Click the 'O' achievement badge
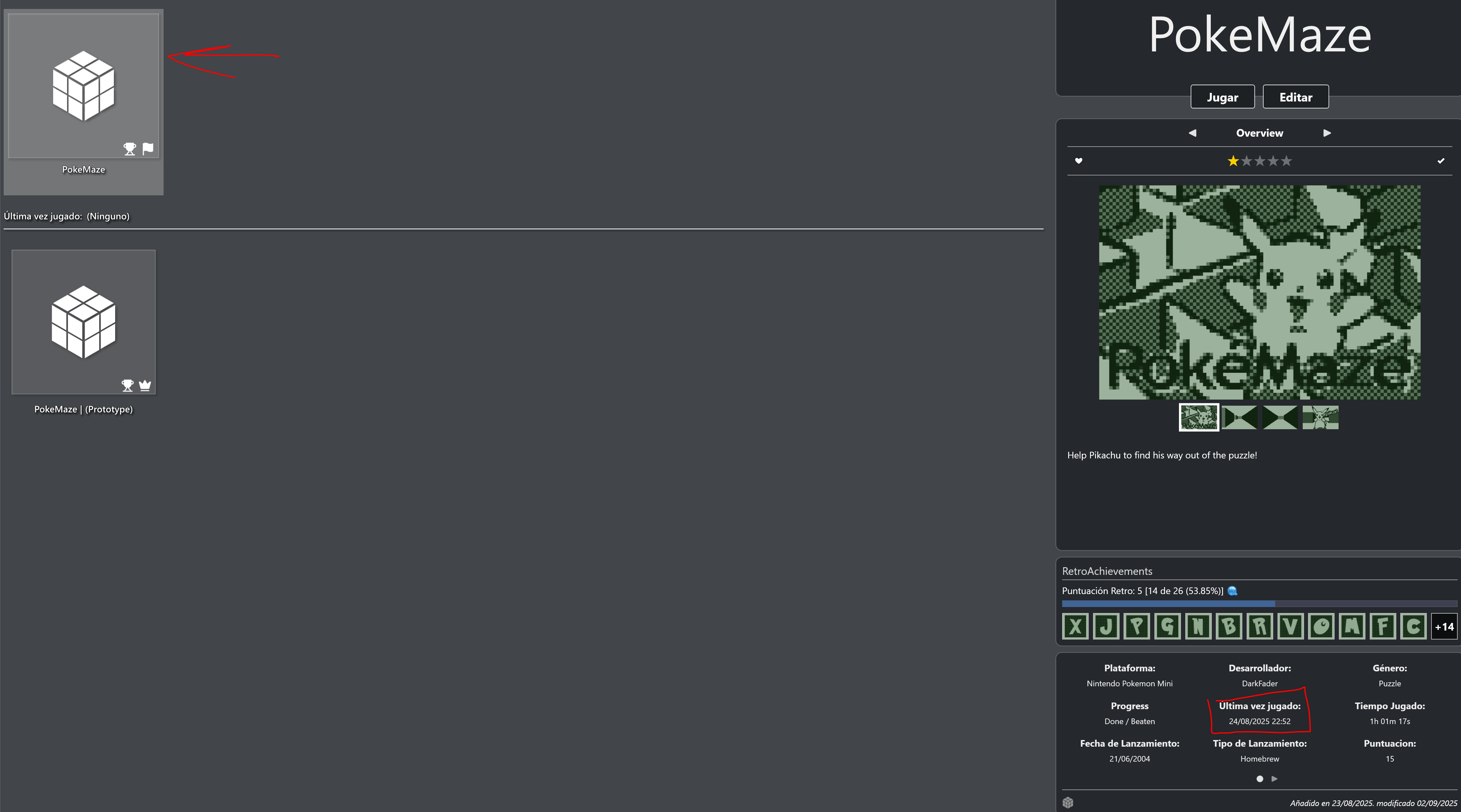 click(x=1321, y=627)
